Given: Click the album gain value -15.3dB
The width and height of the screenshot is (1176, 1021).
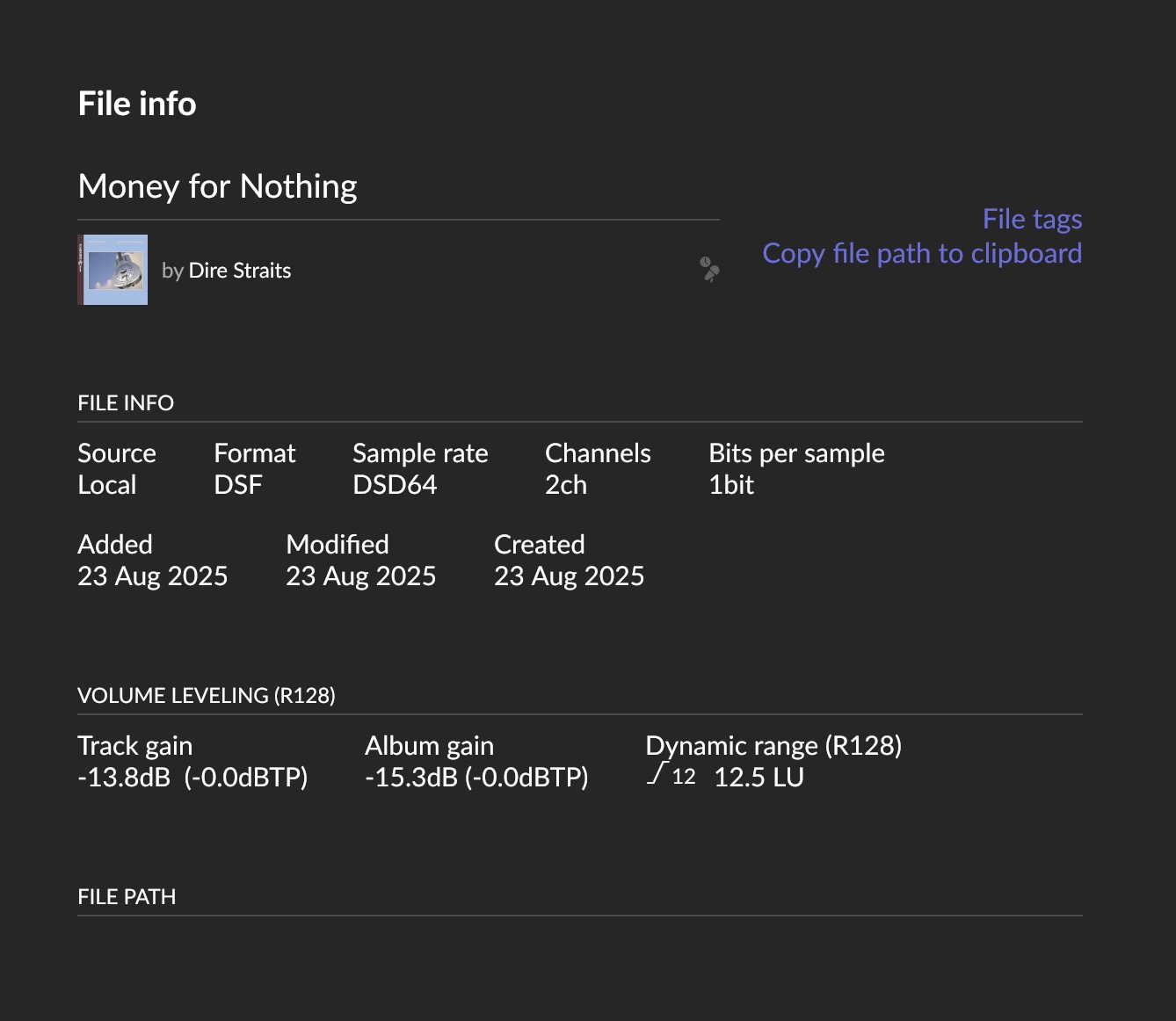Looking at the screenshot, I should 411,778.
